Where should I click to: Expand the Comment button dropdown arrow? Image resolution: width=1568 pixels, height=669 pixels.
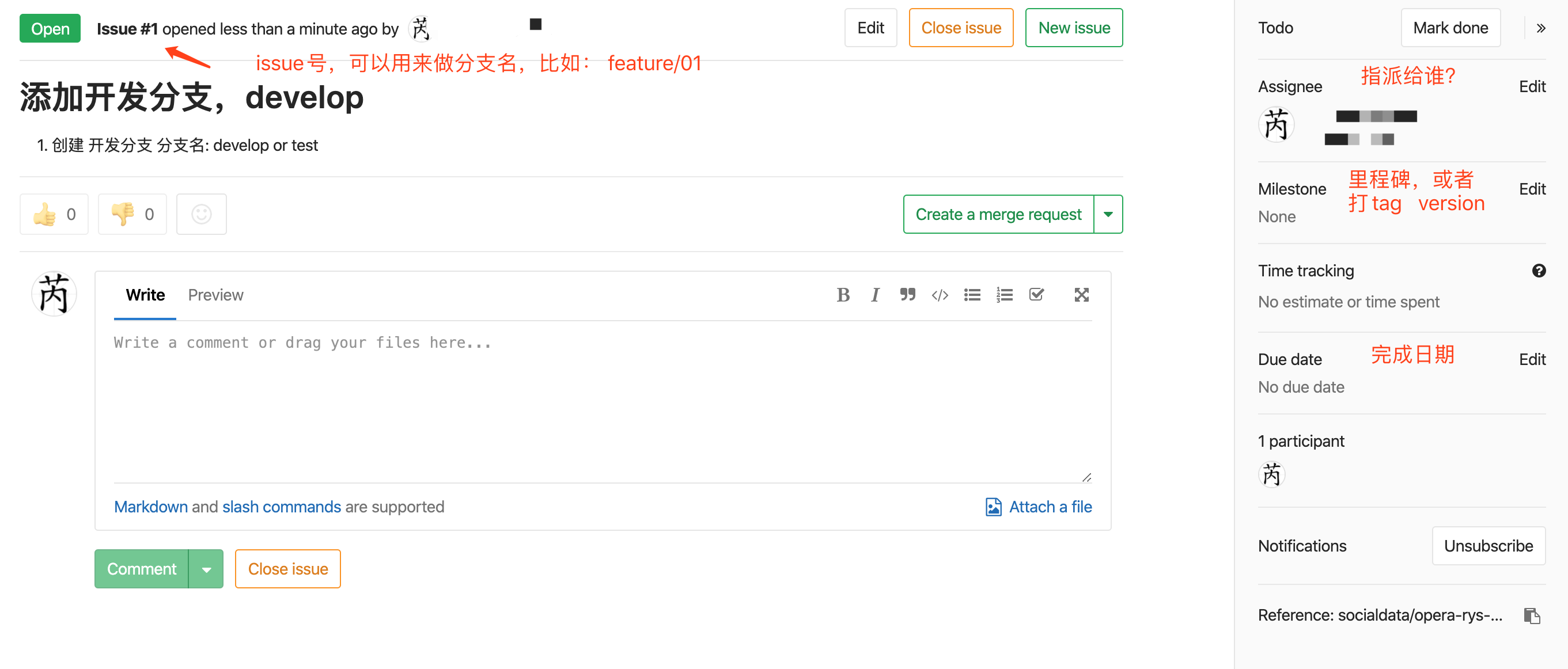(206, 569)
